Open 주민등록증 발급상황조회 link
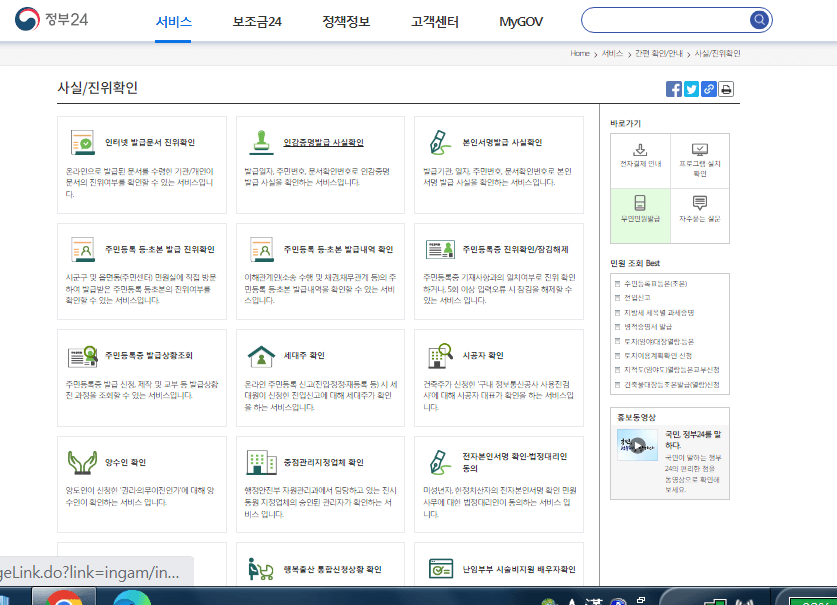Image resolution: width=837 pixels, height=605 pixels. click(x=149, y=356)
